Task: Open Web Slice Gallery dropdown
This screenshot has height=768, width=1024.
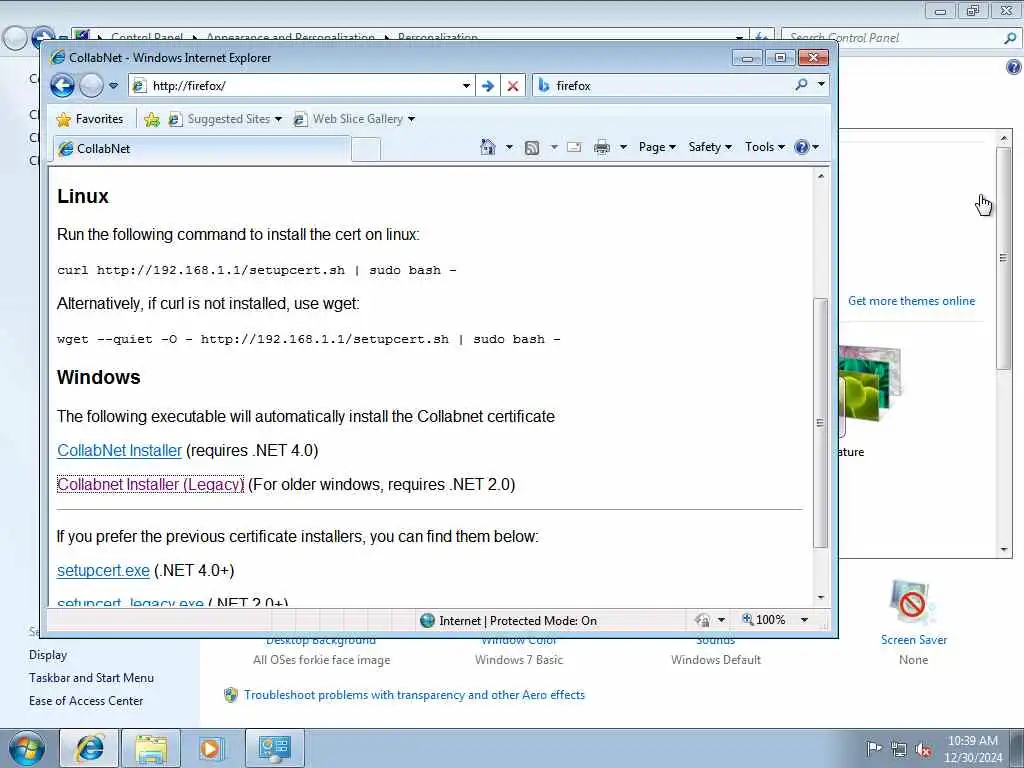Action: tap(353, 119)
